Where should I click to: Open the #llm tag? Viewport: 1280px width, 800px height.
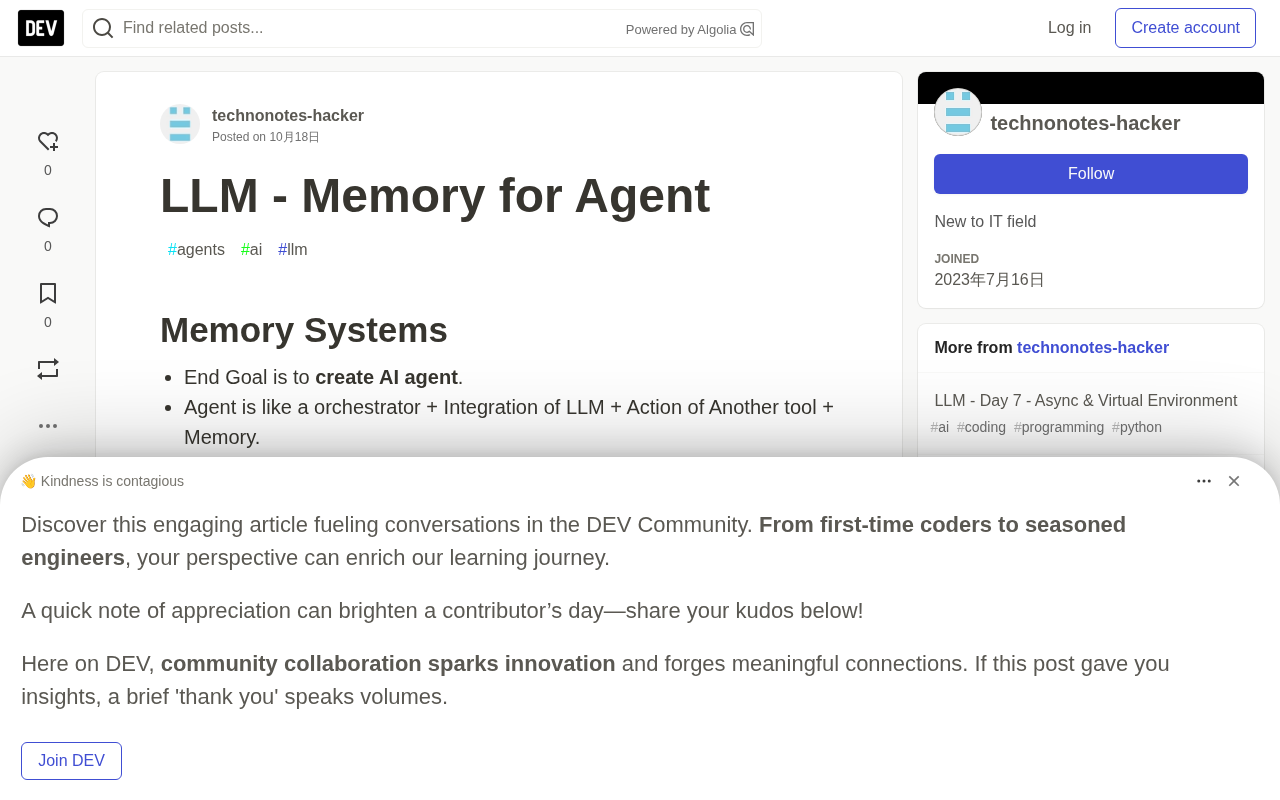pos(293,250)
